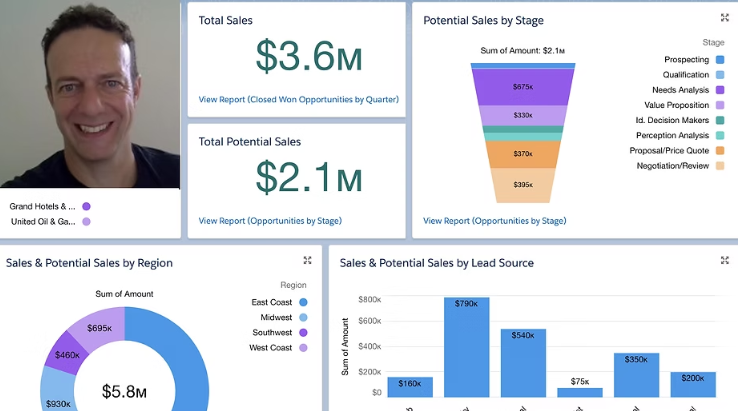The height and width of the screenshot is (411, 738).
Task: Click the $3.6M Total Sales value
Action: (309, 56)
